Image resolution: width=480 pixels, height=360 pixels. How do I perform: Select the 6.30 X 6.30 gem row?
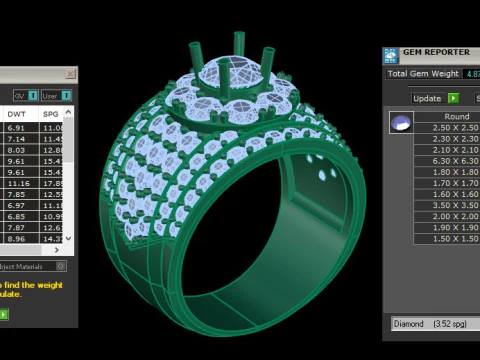pyautogui.click(x=447, y=161)
